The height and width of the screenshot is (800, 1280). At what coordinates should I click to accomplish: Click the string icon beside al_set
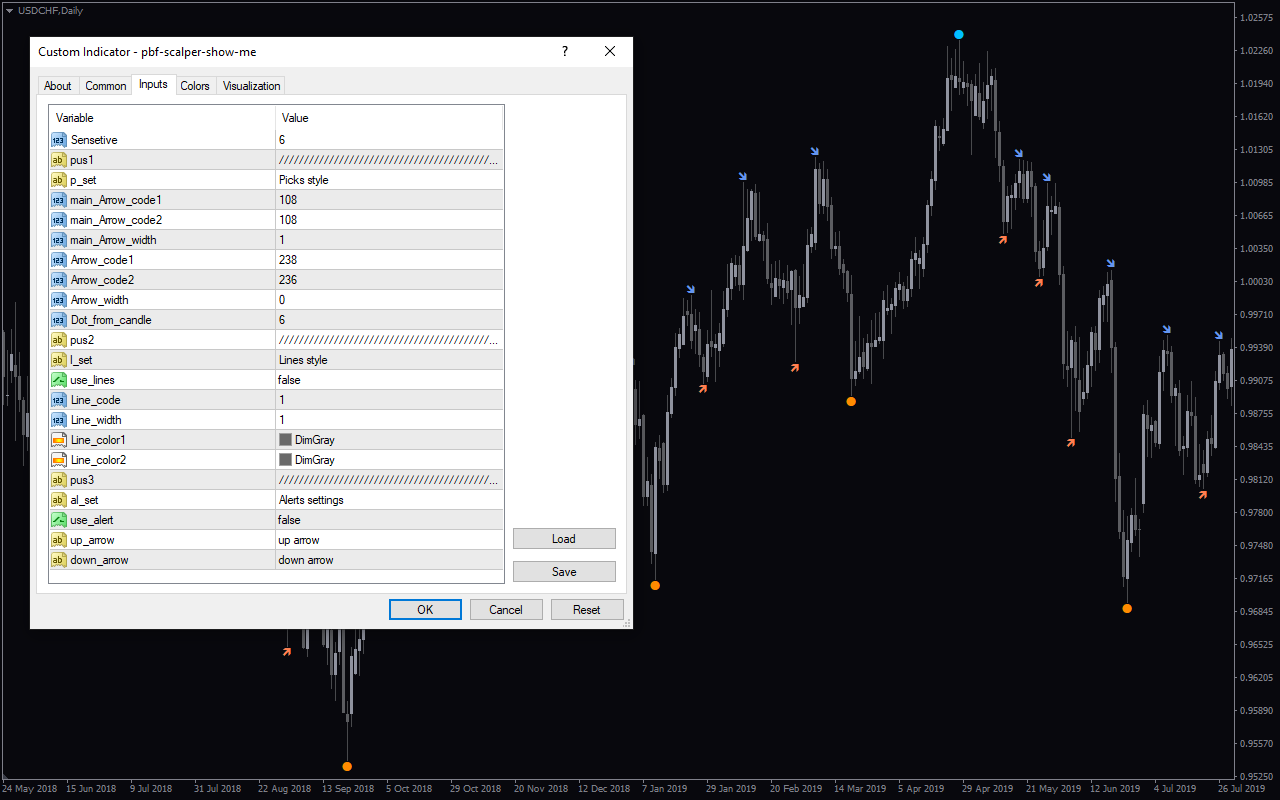(x=58, y=500)
